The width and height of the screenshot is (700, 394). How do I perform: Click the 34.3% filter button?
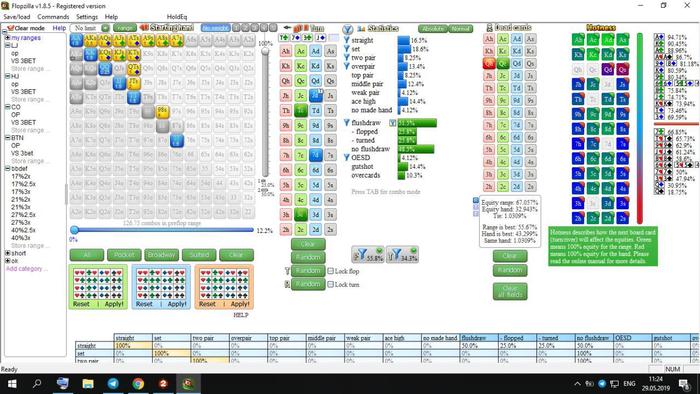pyautogui.click(x=402, y=254)
